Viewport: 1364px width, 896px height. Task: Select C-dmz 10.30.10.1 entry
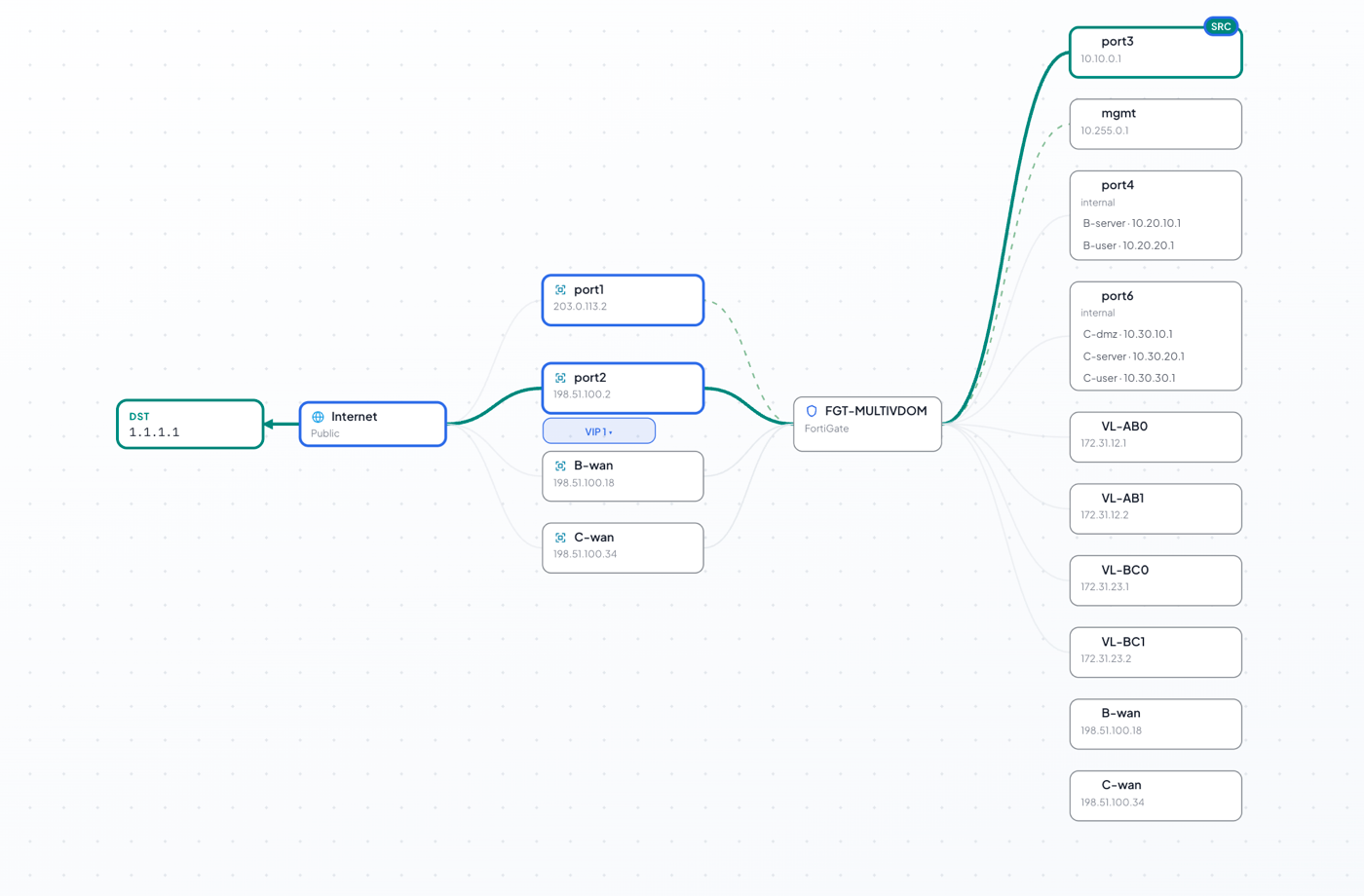coord(1128,334)
